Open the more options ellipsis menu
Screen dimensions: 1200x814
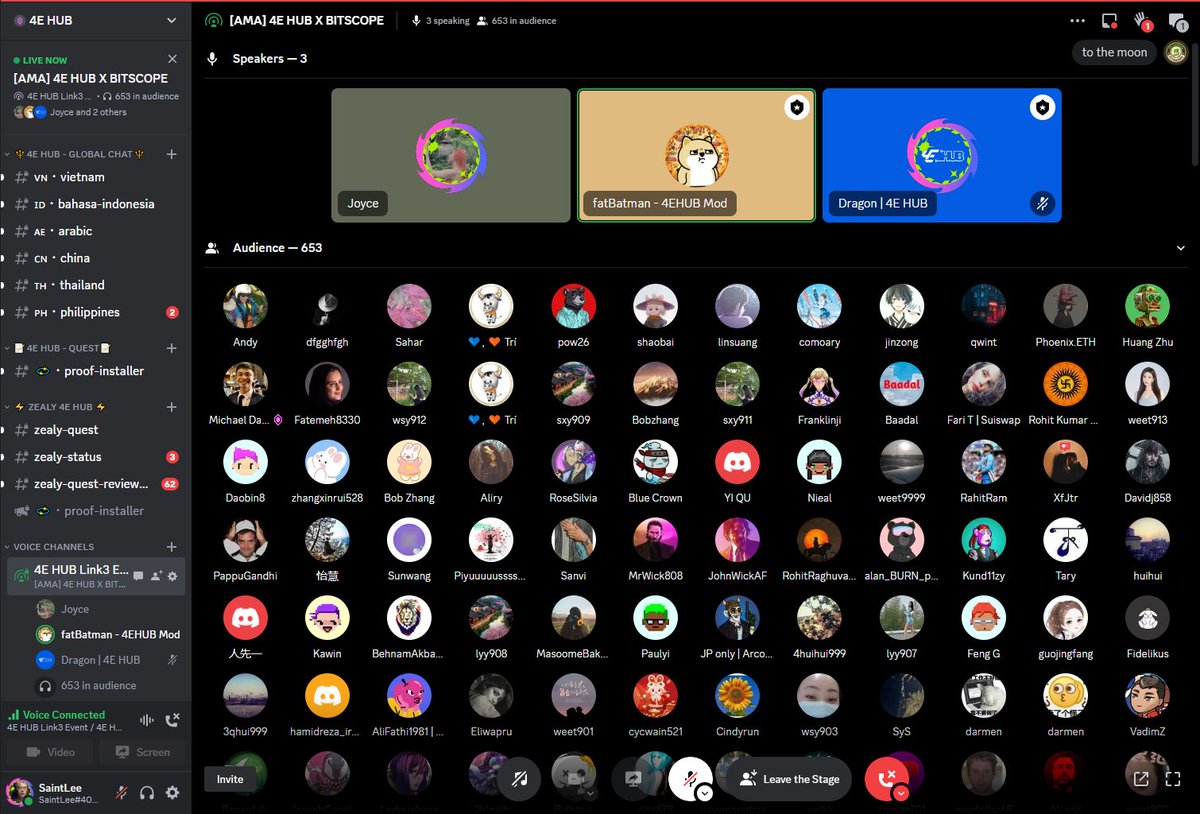[x=1077, y=20]
